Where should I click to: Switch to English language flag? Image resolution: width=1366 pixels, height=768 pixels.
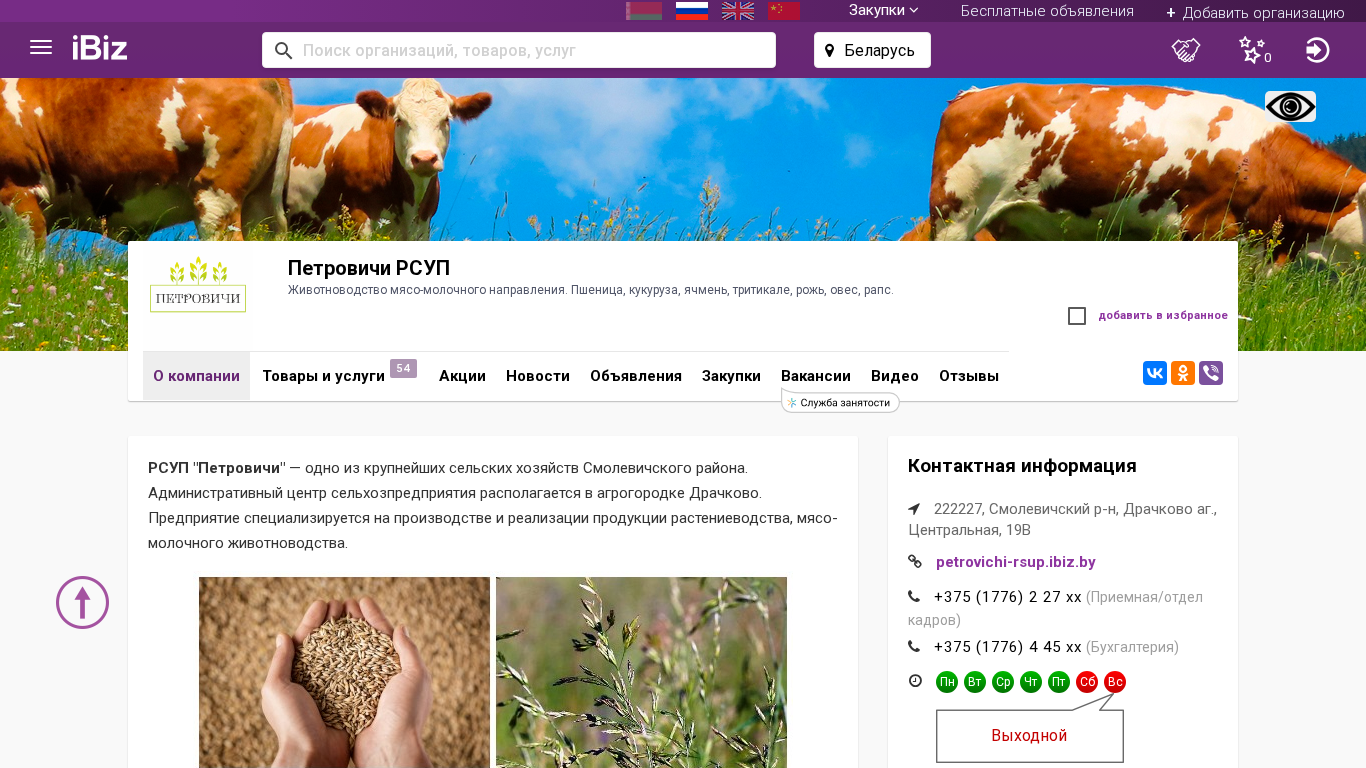[x=738, y=11]
